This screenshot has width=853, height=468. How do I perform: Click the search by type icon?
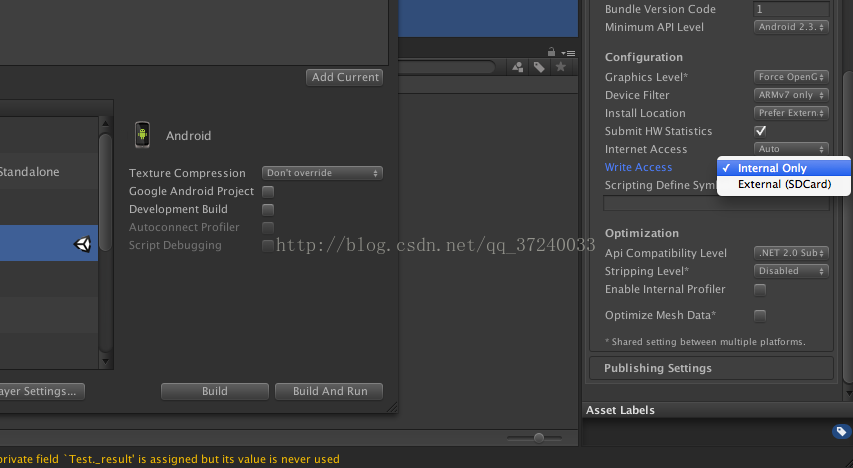518,67
